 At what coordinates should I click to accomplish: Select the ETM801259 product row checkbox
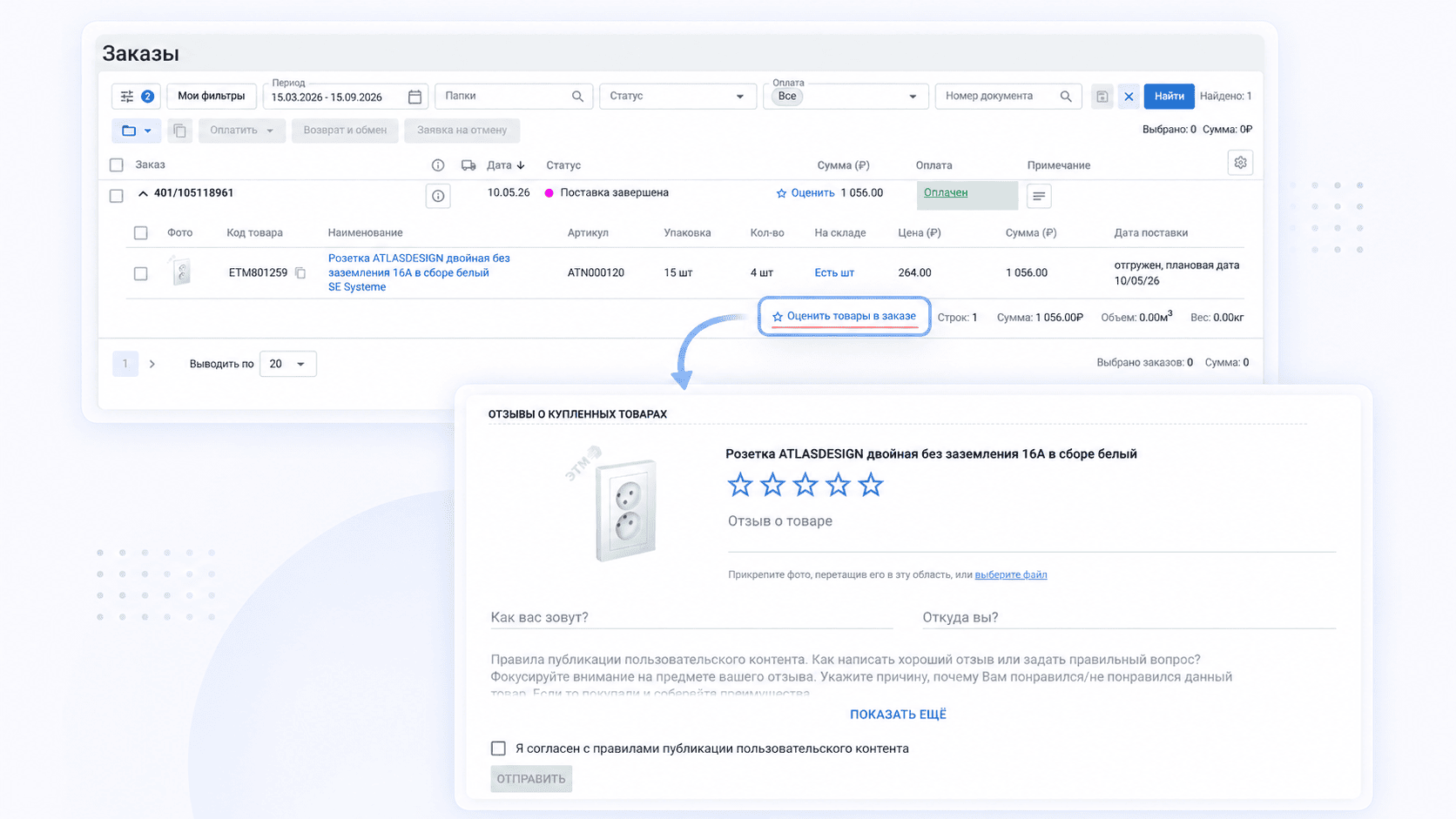(141, 273)
